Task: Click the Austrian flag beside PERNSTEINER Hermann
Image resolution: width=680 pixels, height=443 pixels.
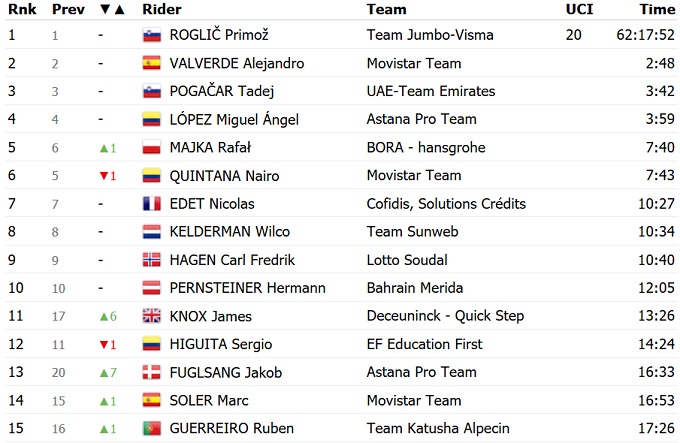Action: click(151, 288)
